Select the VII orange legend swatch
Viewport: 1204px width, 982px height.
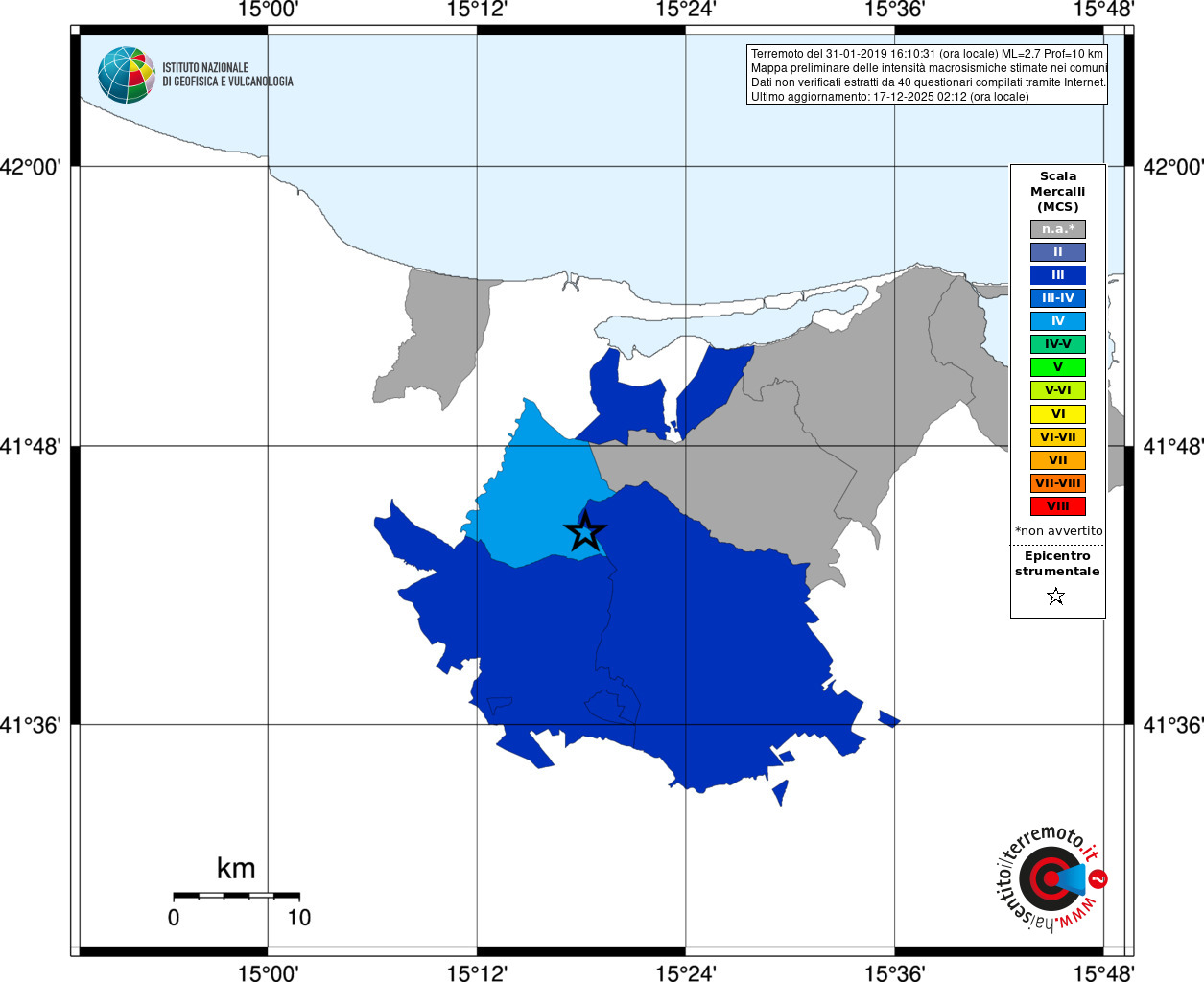(x=1058, y=460)
